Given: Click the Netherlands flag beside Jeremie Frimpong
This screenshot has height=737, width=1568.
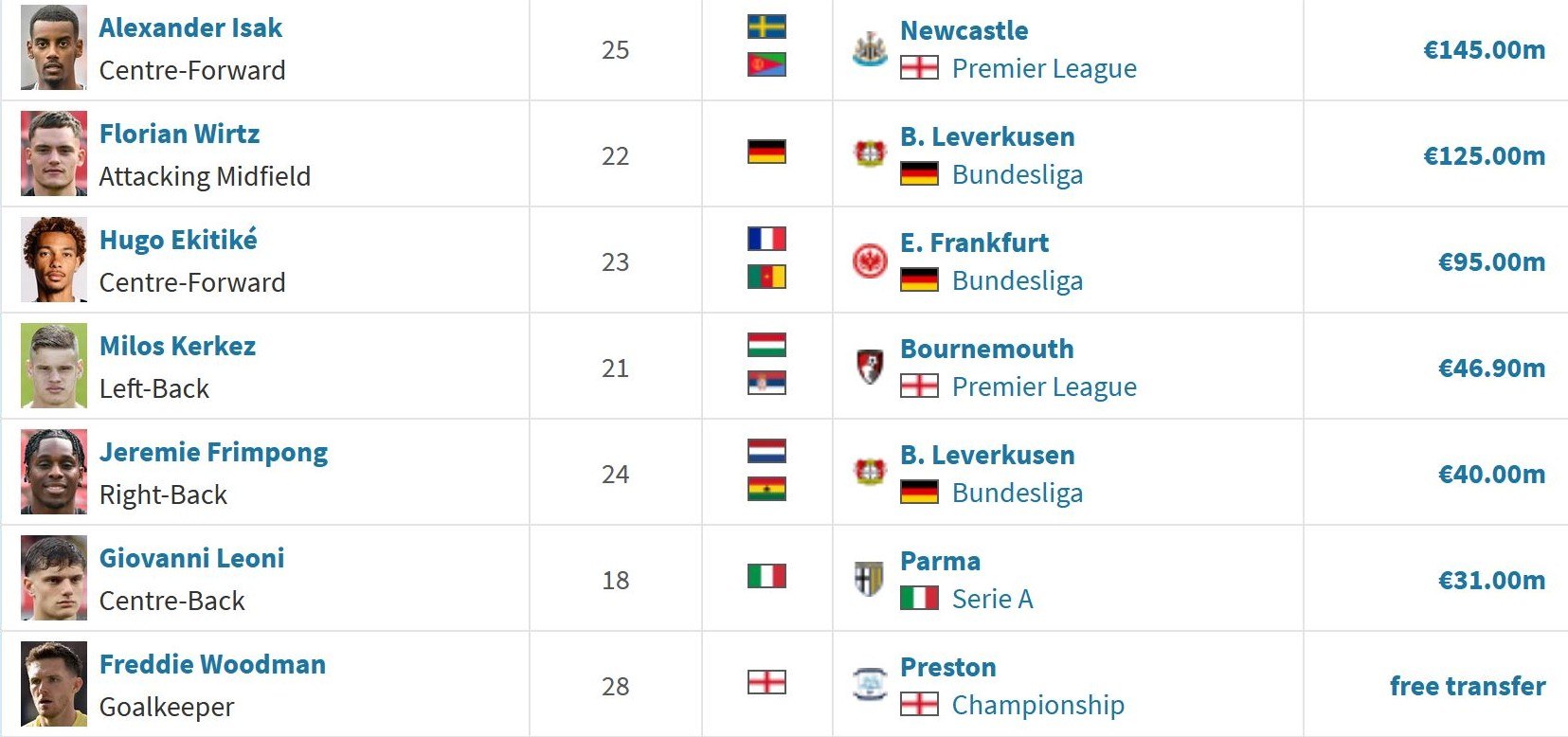Looking at the screenshot, I should (766, 451).
